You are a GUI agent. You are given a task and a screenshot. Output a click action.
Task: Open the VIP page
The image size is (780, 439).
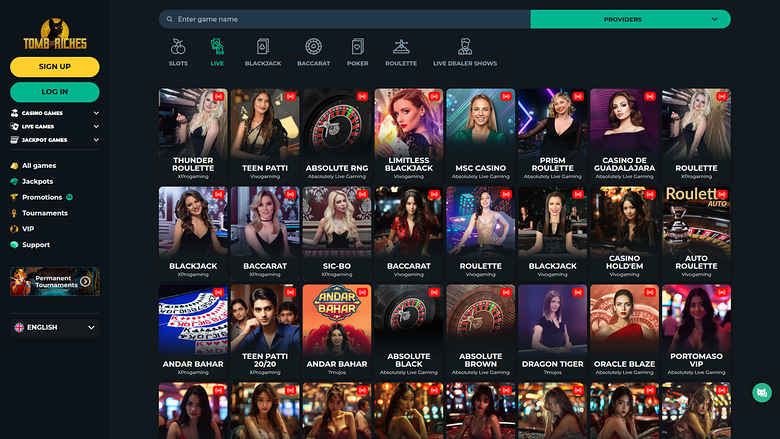[28, 229]
